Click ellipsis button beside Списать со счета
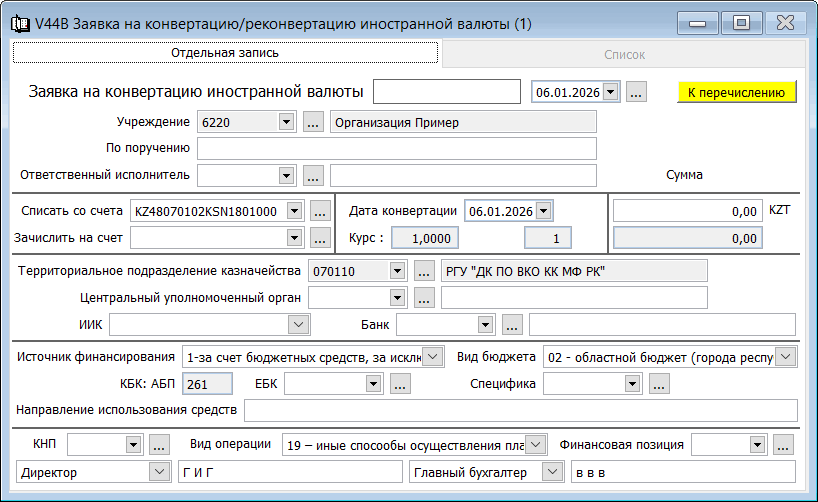Screen dimensions: 818x502 [x=320, y=211]
